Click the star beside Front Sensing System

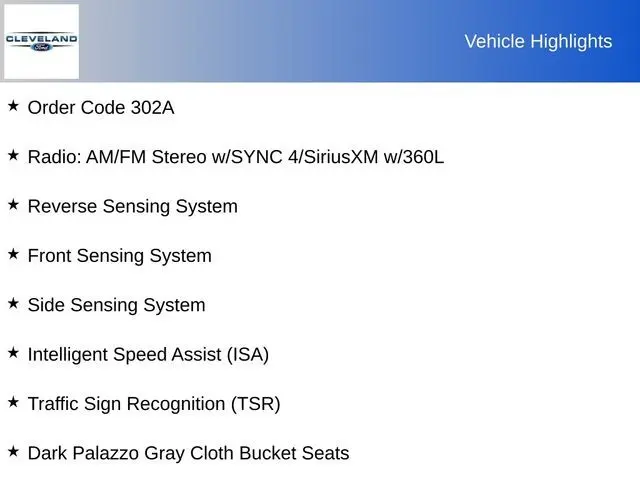tap(13, 254)
